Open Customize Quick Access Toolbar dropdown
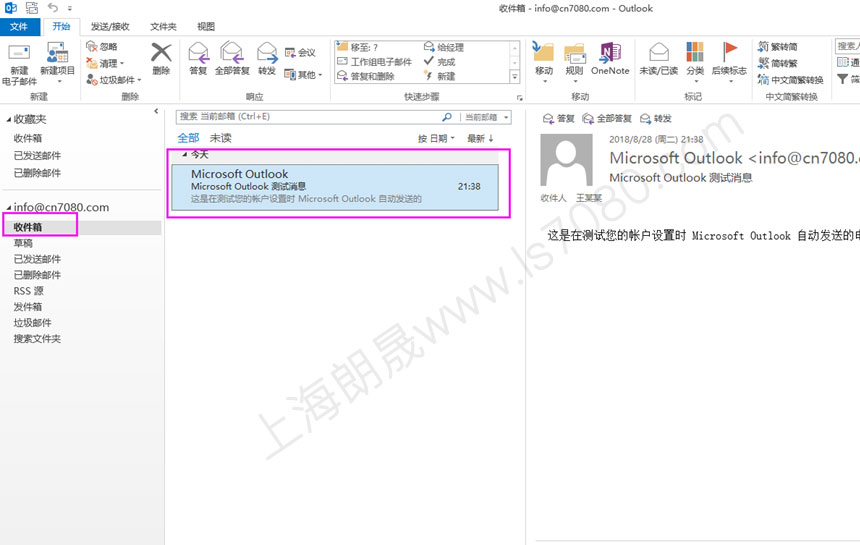Screen dimensions: 860x545 [70, 8]
